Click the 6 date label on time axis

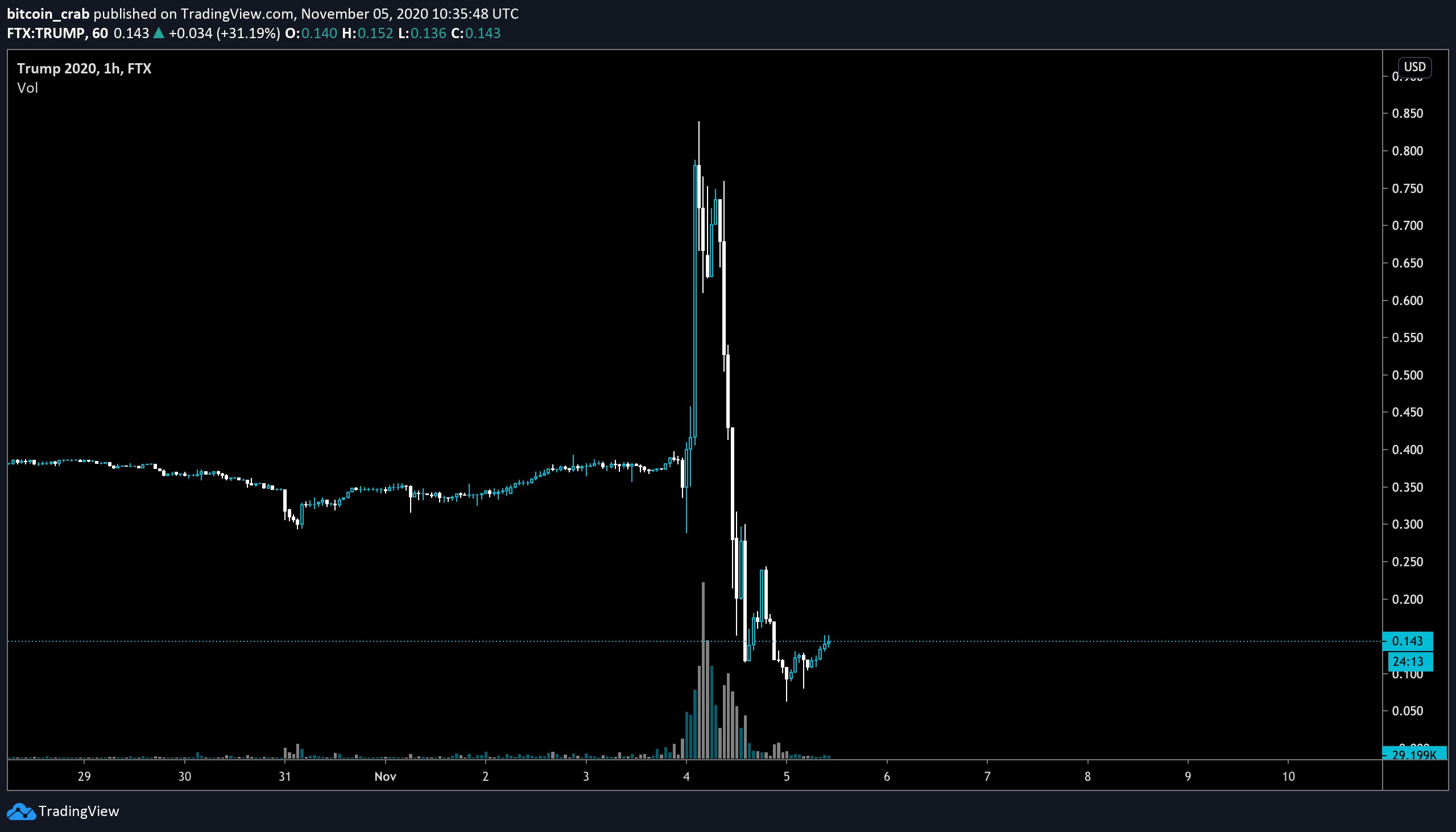click(x=887, y=777)
